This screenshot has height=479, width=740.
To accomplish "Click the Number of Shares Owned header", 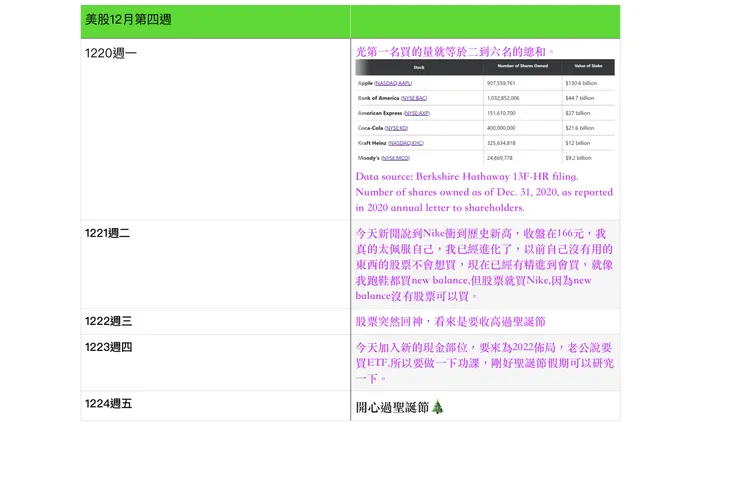I will tap(522, 66).
